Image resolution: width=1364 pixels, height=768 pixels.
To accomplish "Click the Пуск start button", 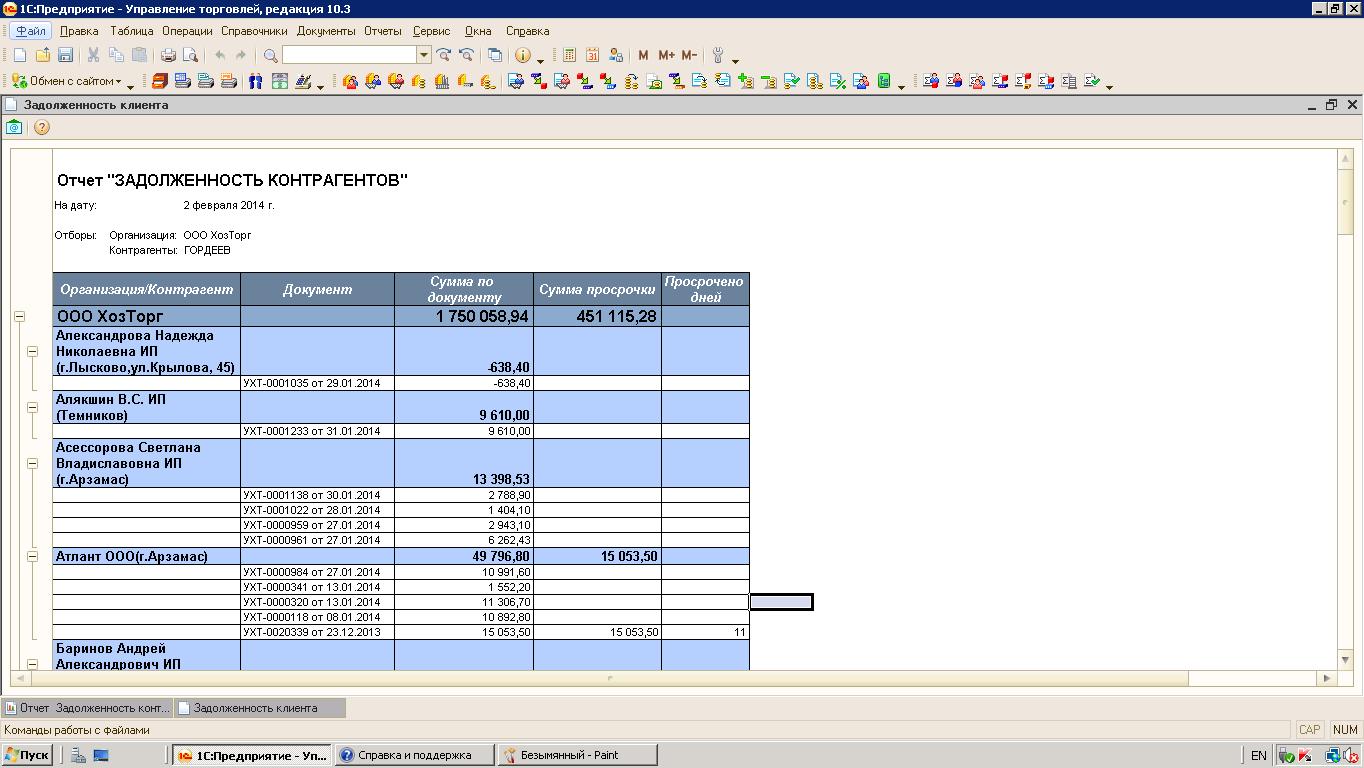I will click(27, 755).
